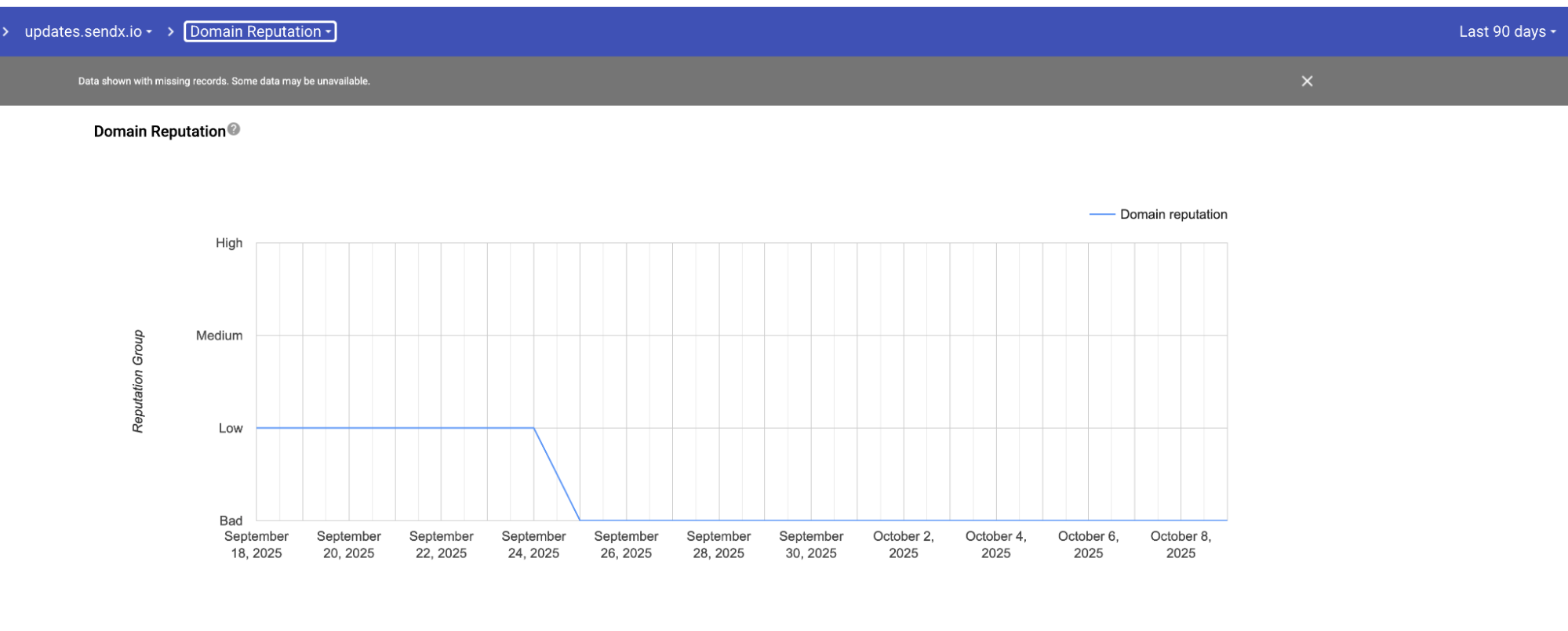Click the reputation line's drop point on September 24
The image size is (1568, 631).
(534, 428)
